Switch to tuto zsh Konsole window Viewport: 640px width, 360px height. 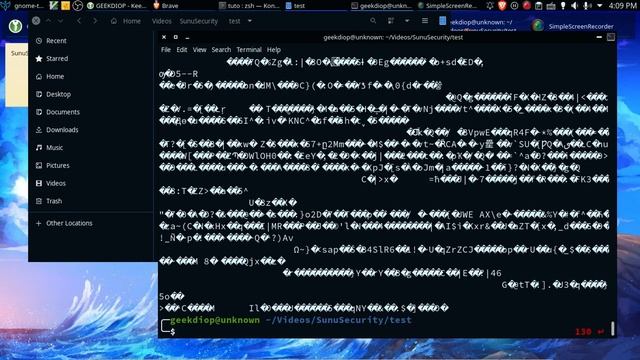(x=249, y=6)
